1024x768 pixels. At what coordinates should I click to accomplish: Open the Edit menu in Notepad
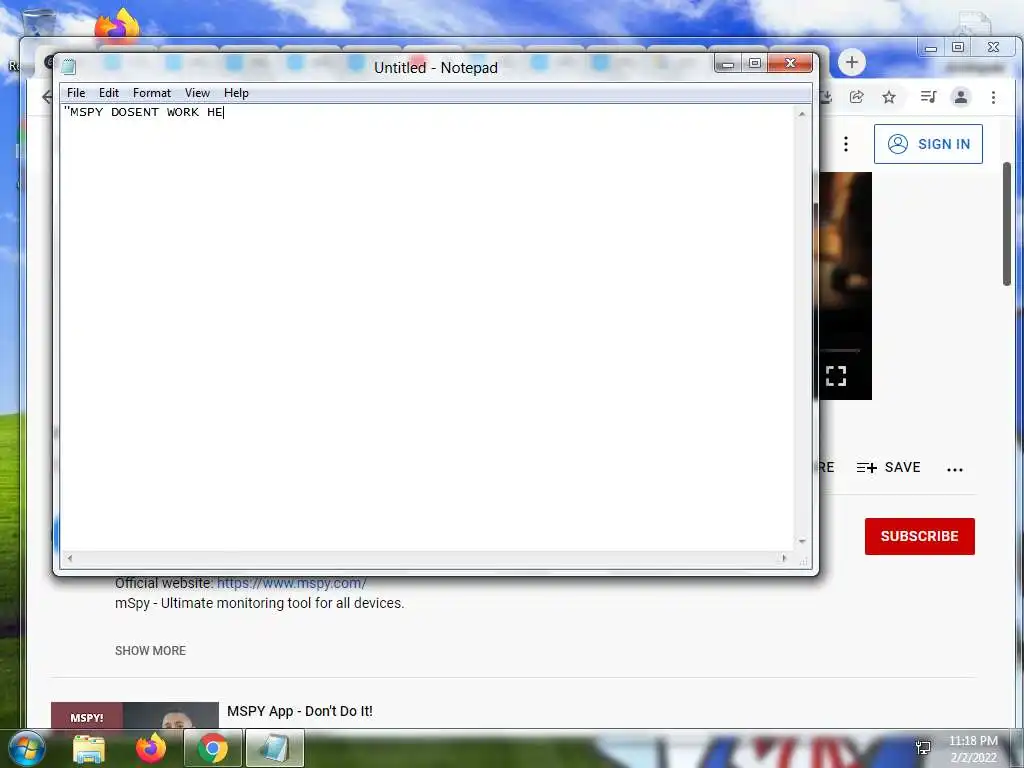pos(108,93)
